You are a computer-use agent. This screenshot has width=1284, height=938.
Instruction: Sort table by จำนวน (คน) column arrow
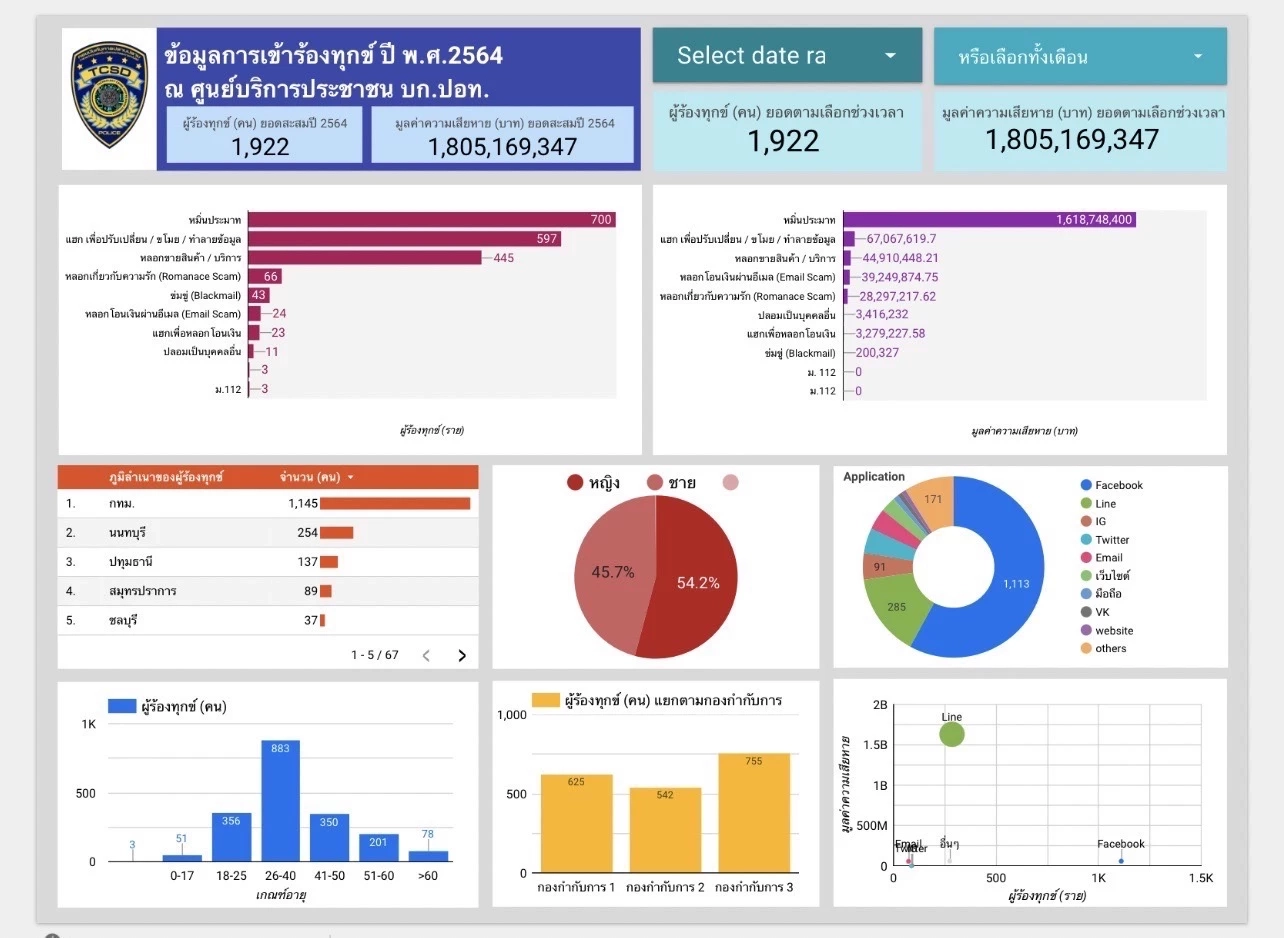351,478
